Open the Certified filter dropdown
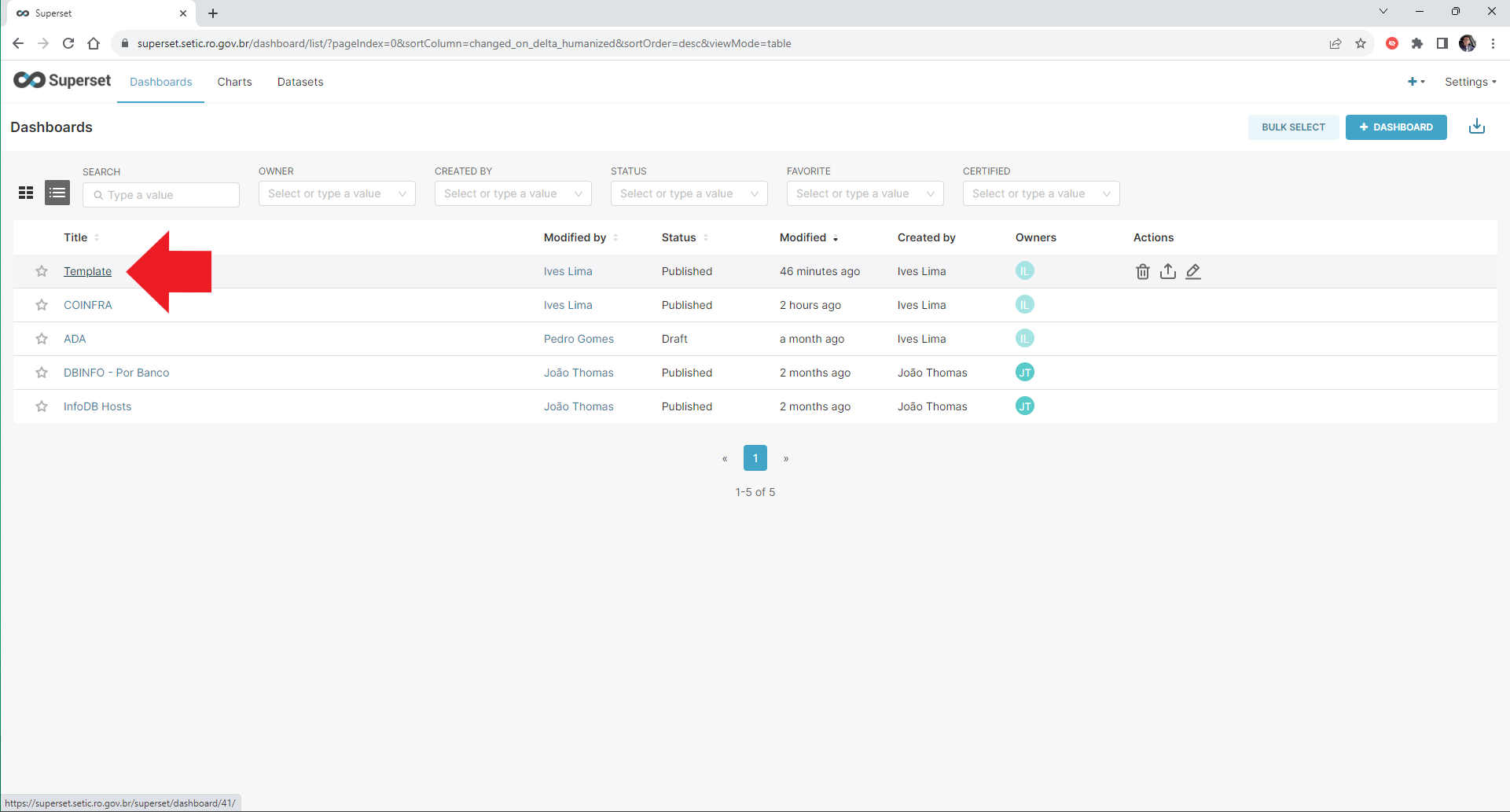This screenshot has height=812, width=1510. point(1042,193)
